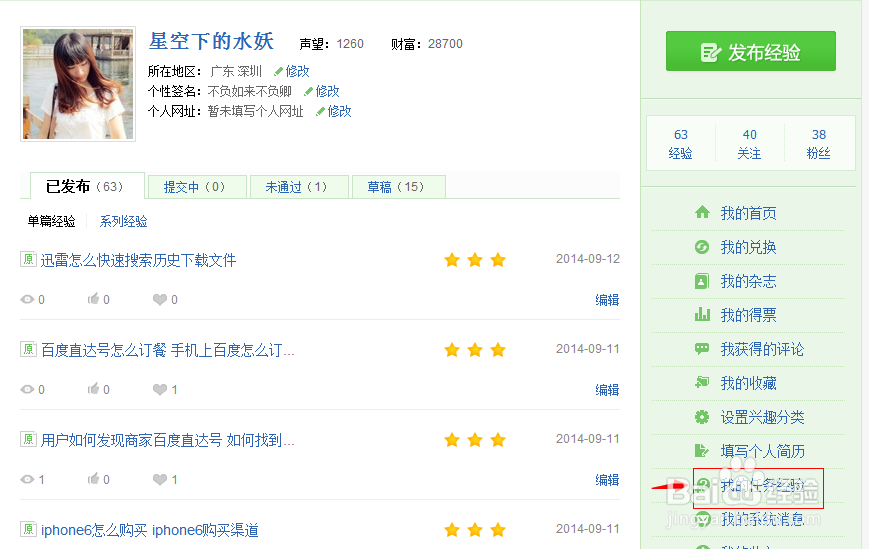Screen dimensions: 869x549
Task: Open 填写个人简历 in sidebar
Action: tap(762, 451)
